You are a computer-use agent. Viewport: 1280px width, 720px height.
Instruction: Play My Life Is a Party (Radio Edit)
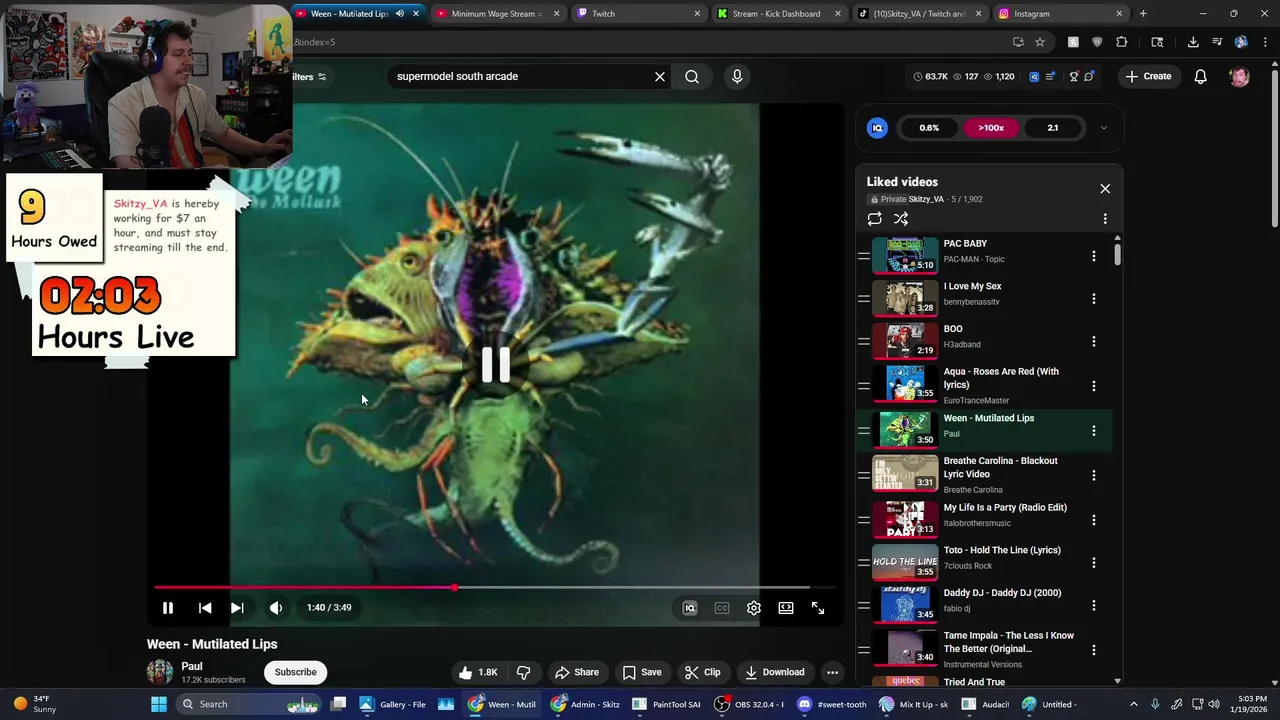[984, 519]
